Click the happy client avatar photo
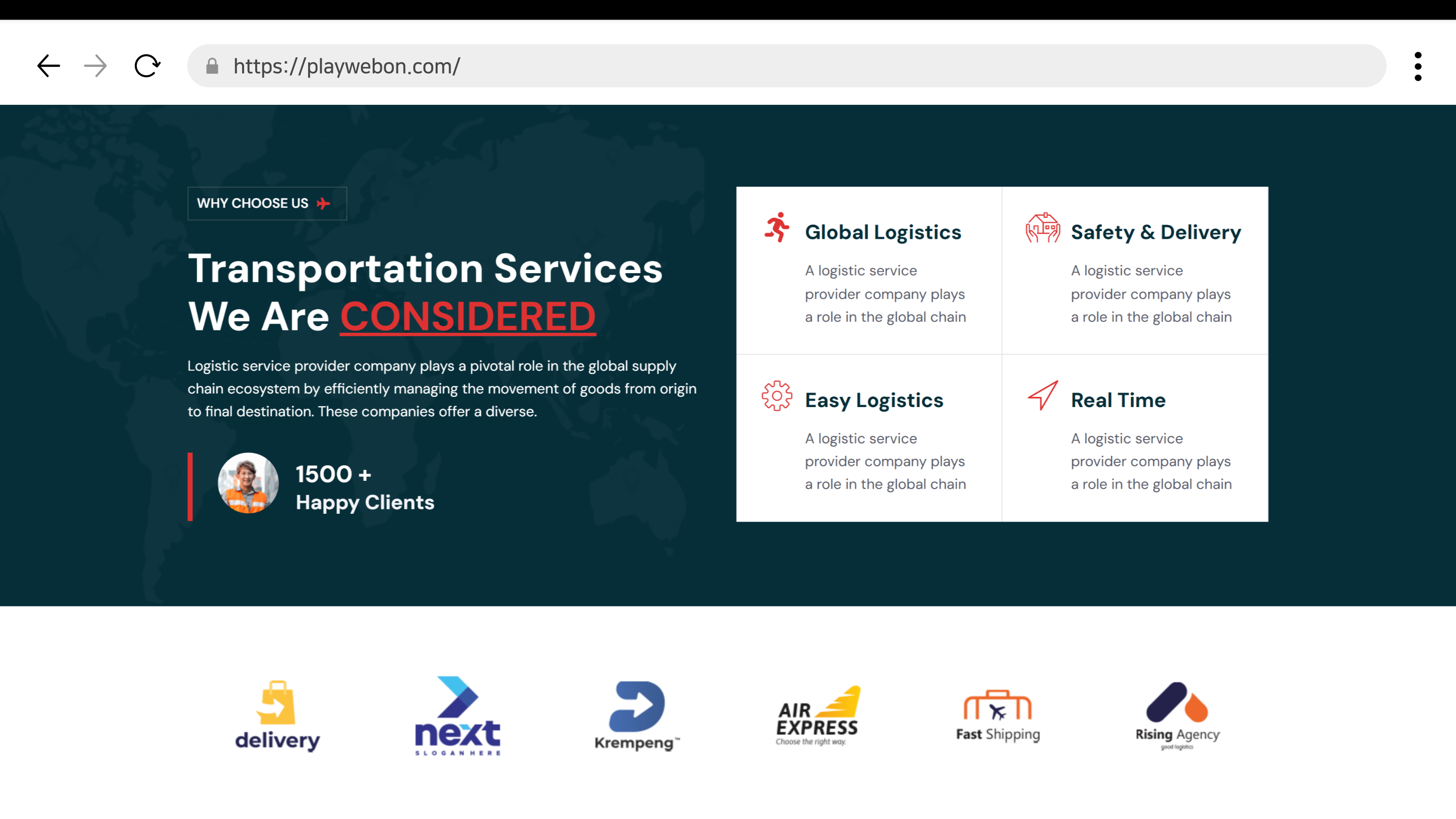Viewport: 1456px width, 819px height. pyautogui.click(x=248, y=483)
